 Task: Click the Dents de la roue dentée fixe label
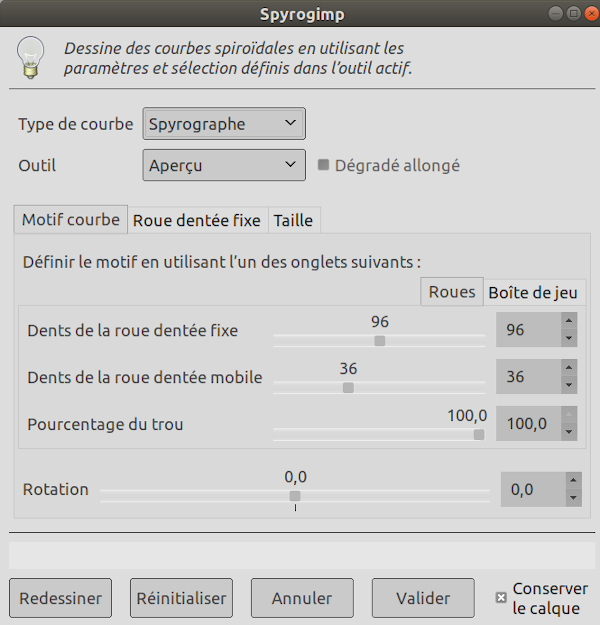pos(133,330)
